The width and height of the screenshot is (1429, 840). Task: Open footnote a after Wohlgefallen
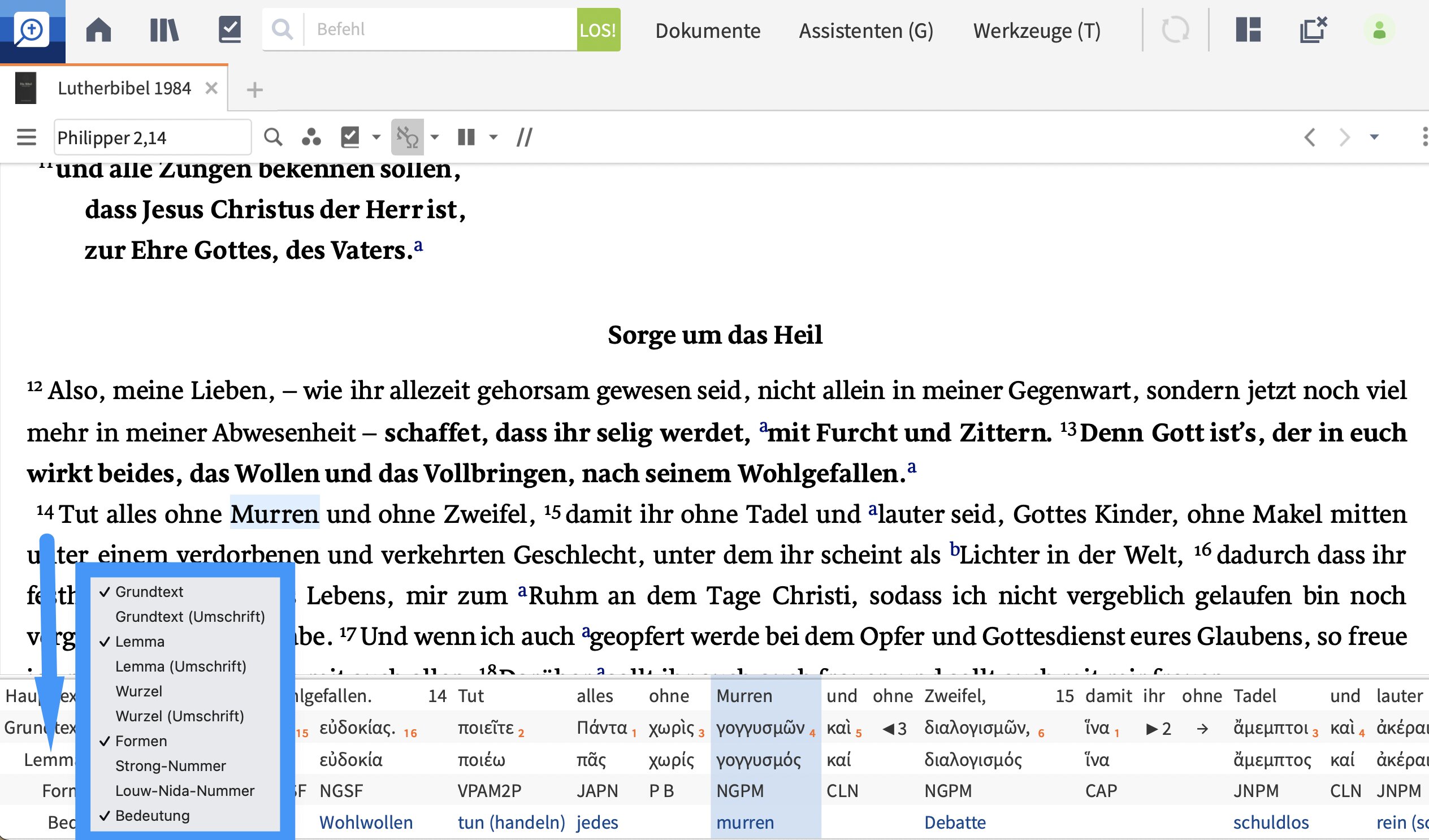click(x=912, y=467)
